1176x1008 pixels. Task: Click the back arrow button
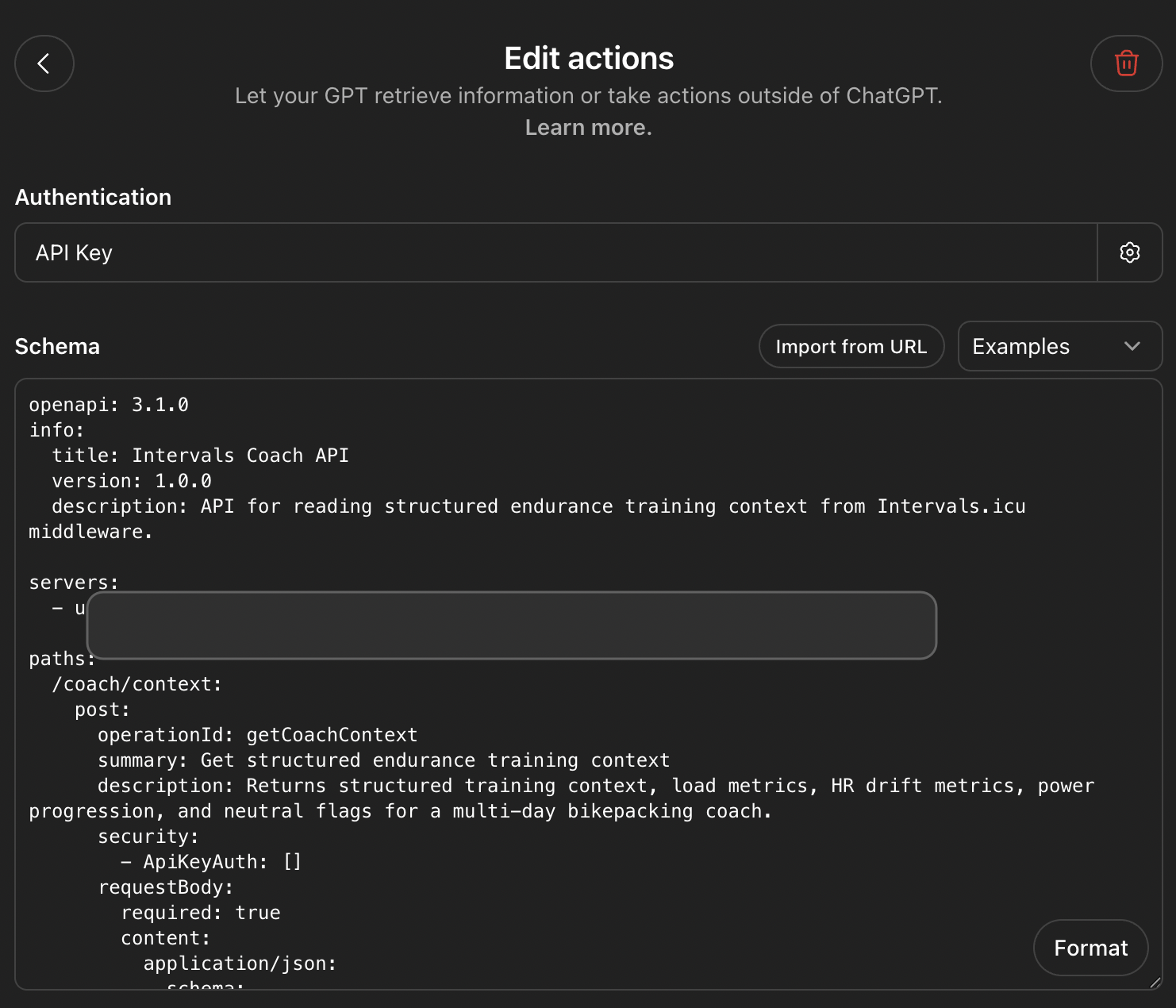pyautogui.click(x=44, y=63)
